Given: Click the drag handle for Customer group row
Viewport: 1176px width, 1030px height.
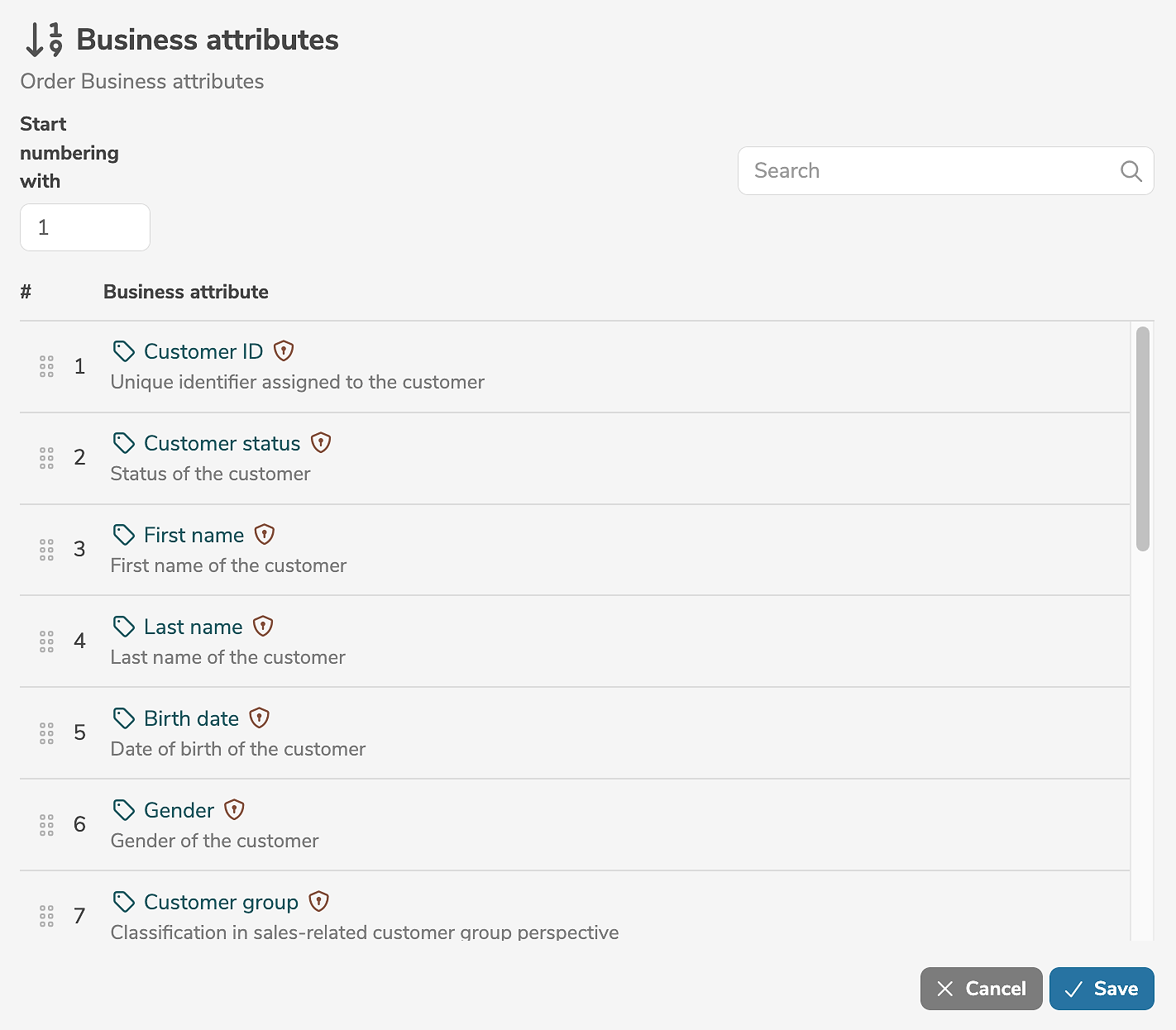Looking at the screenshot, I should coord(46,916).
